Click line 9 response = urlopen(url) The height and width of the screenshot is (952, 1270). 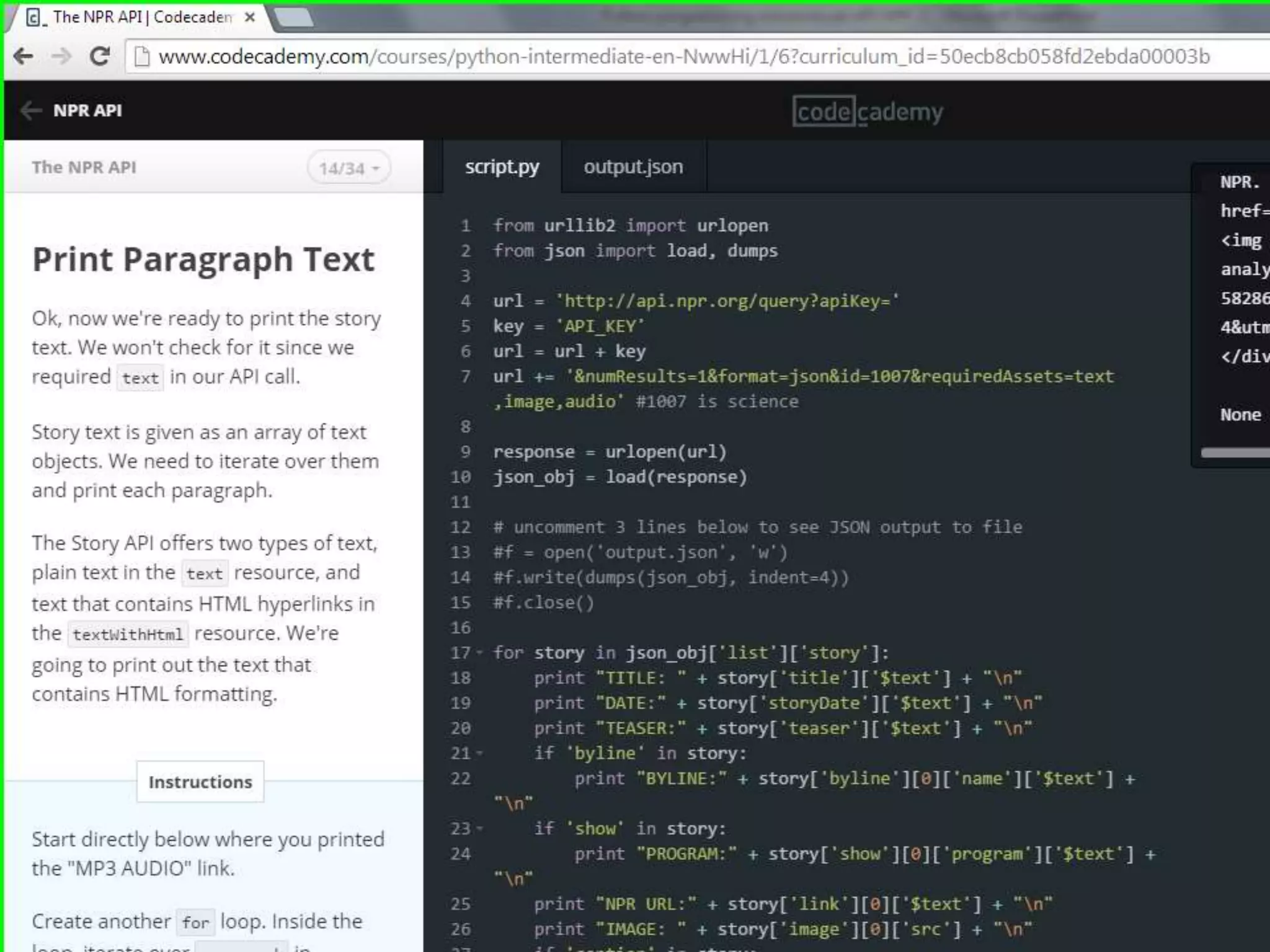tap(610, 452)
